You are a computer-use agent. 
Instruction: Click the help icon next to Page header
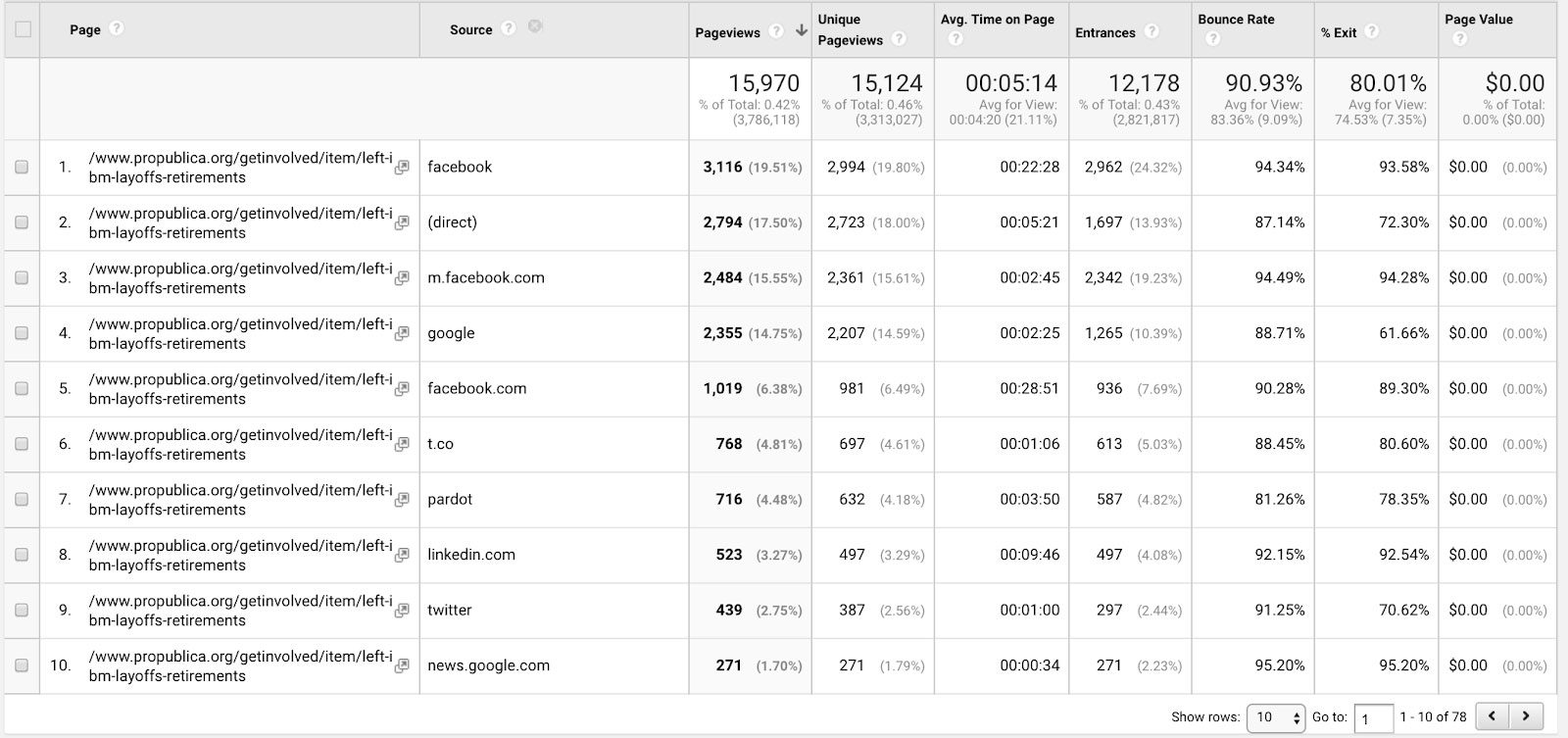click(x=117, y=28)
